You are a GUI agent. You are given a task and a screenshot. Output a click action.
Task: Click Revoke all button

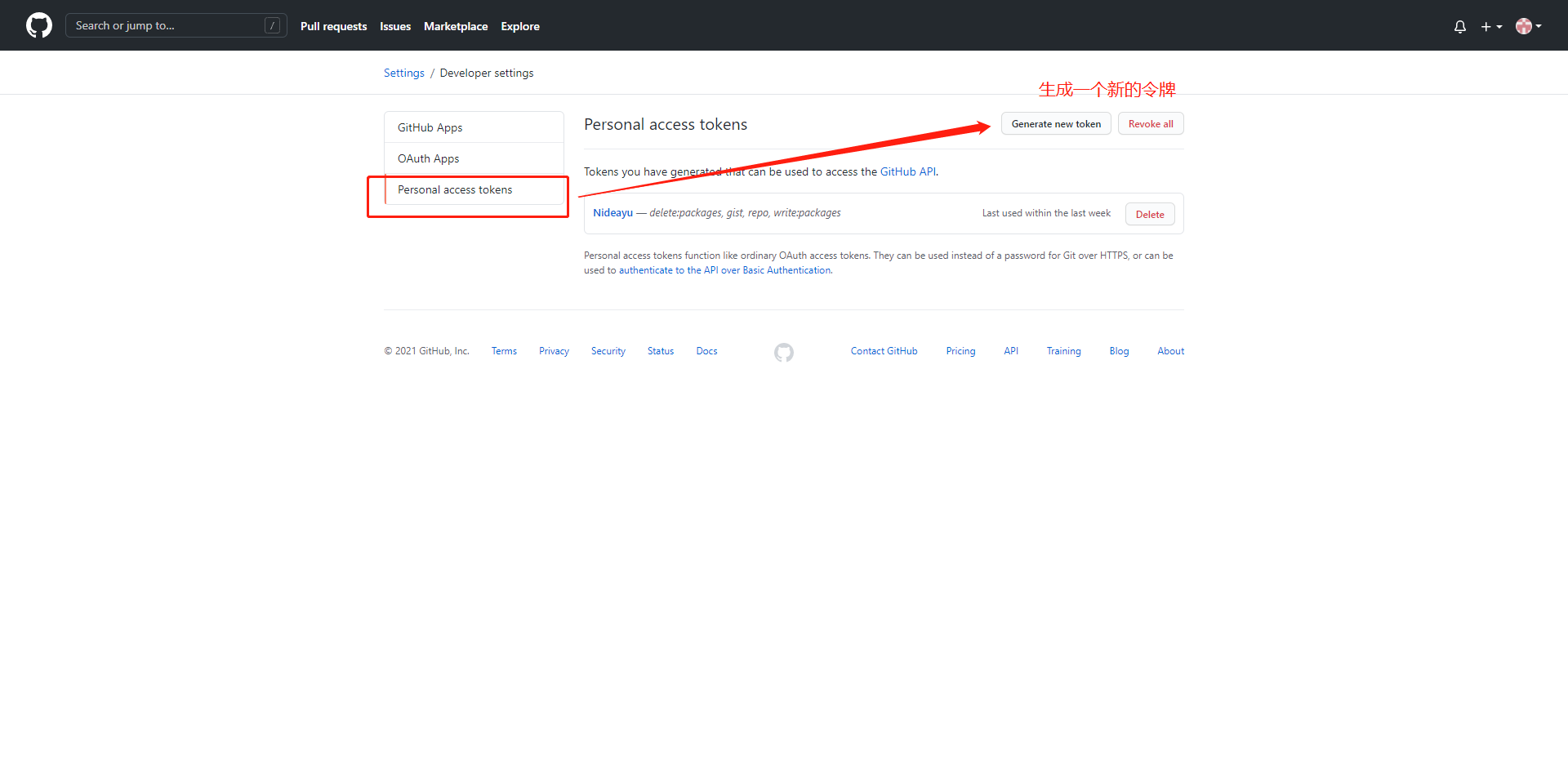[1151, 124]
